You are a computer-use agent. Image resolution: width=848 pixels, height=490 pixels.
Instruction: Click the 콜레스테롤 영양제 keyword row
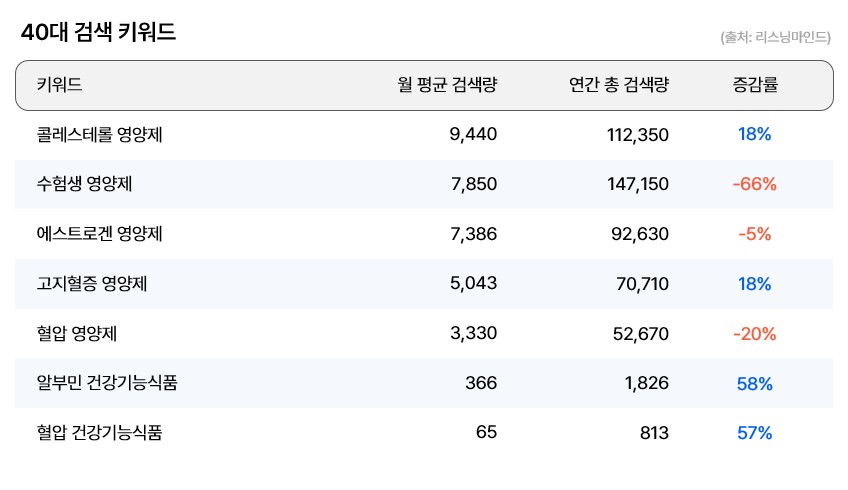pyautogui.click(x=99, y=135)
